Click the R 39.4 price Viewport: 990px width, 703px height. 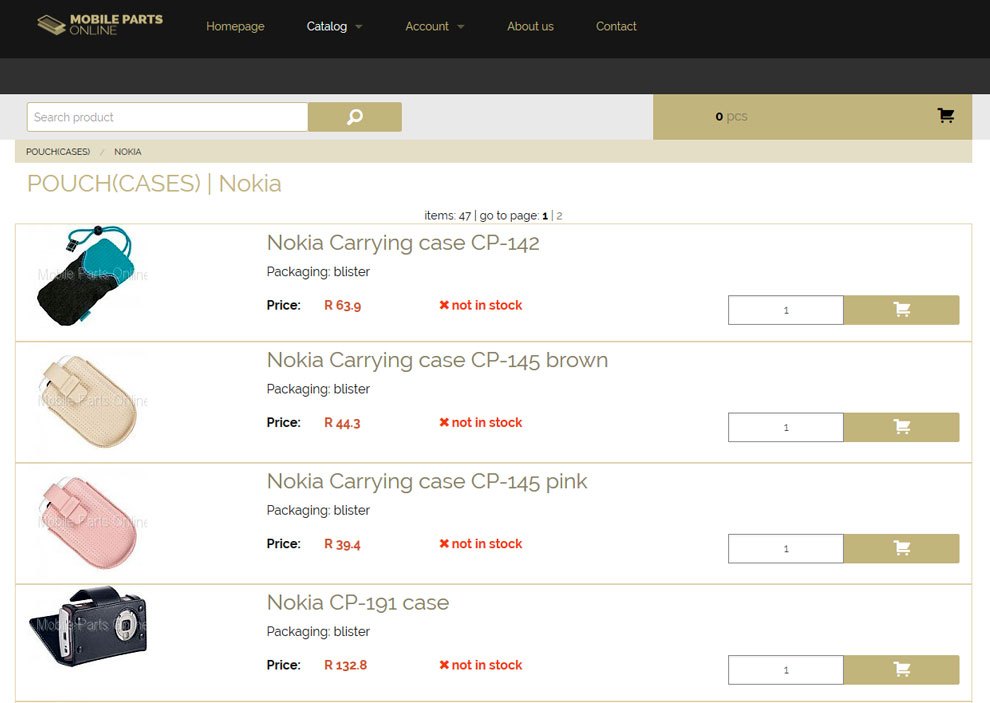click(342, 544)
